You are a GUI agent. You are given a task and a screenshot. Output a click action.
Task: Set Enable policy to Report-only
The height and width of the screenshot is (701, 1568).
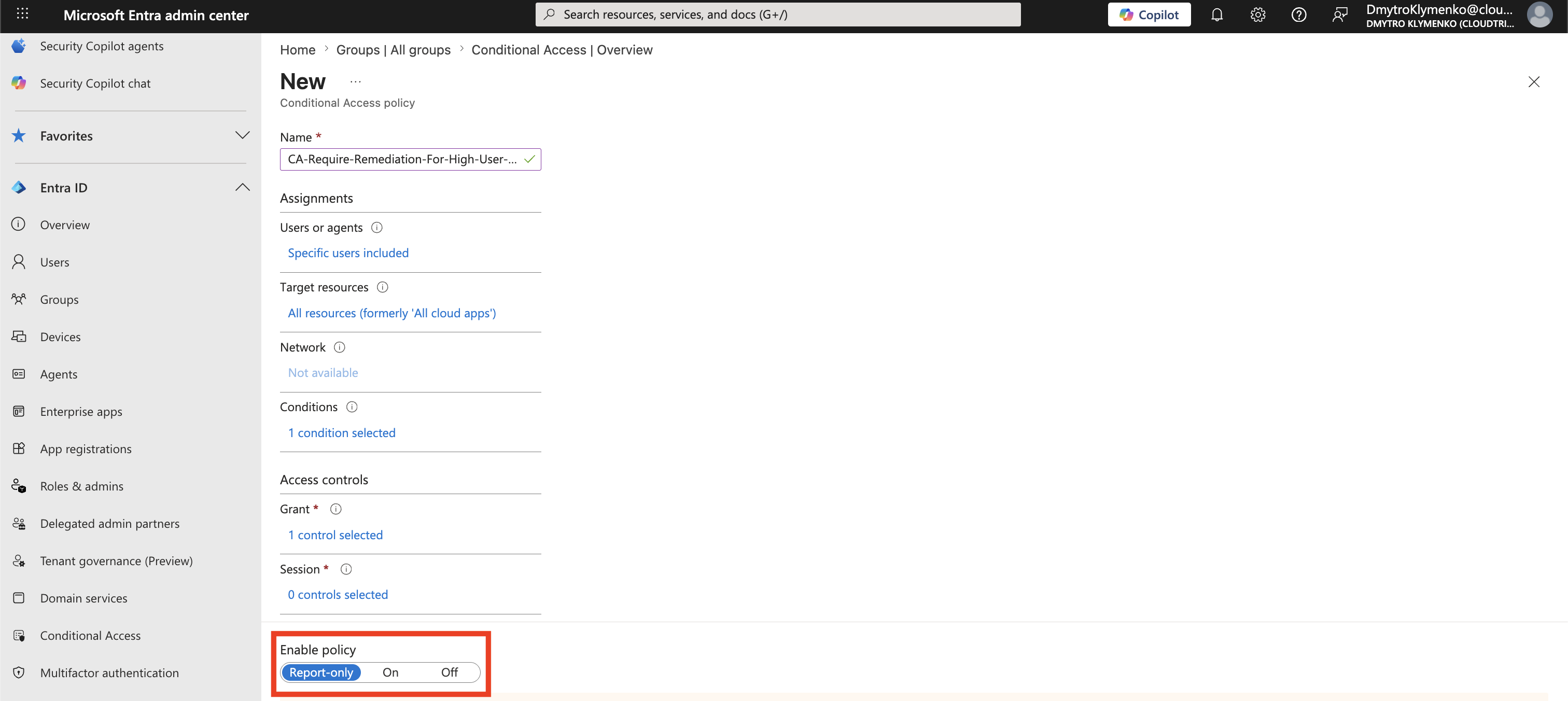[x=321, y=672]
